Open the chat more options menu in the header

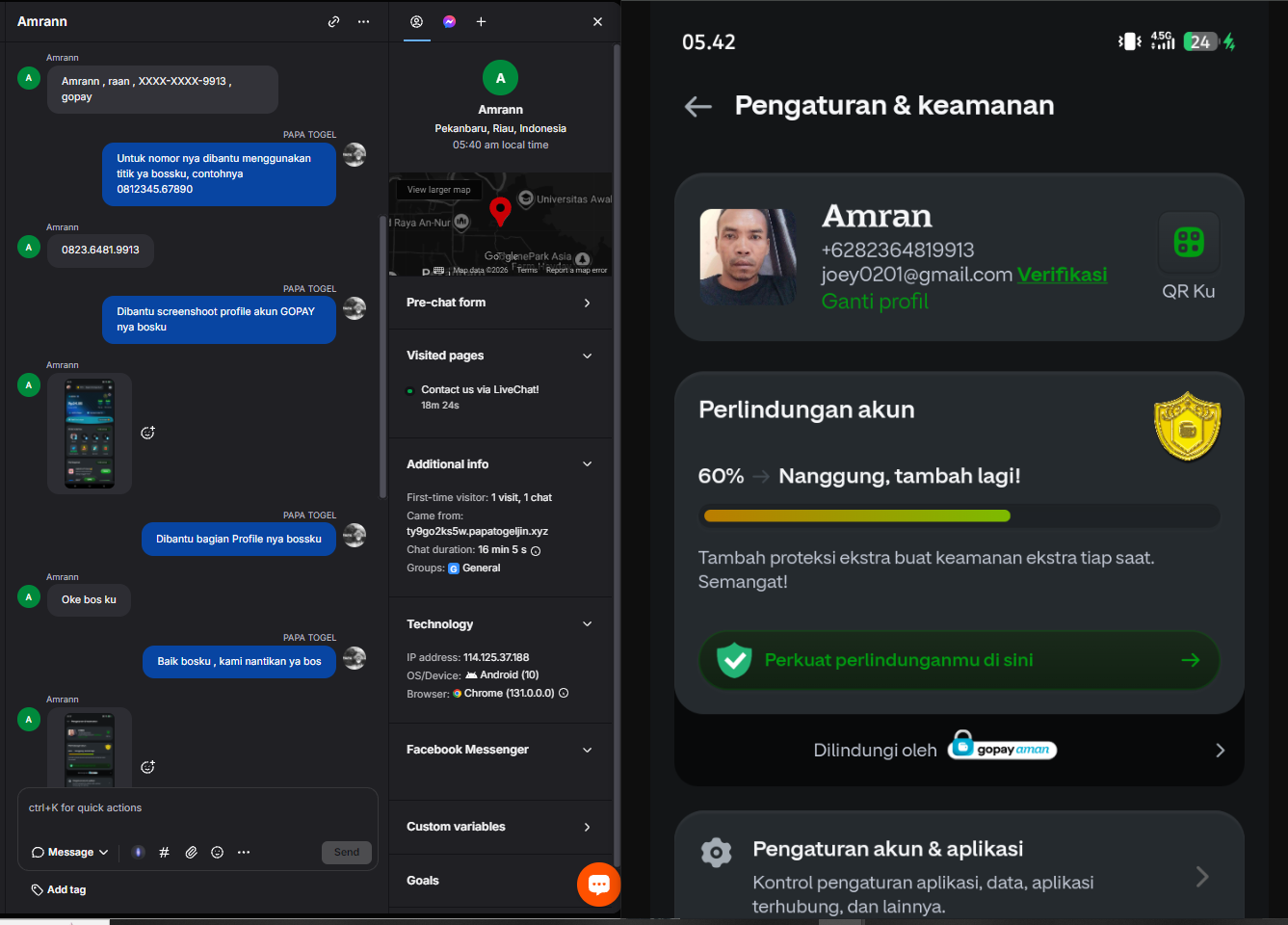click(363, 21)
